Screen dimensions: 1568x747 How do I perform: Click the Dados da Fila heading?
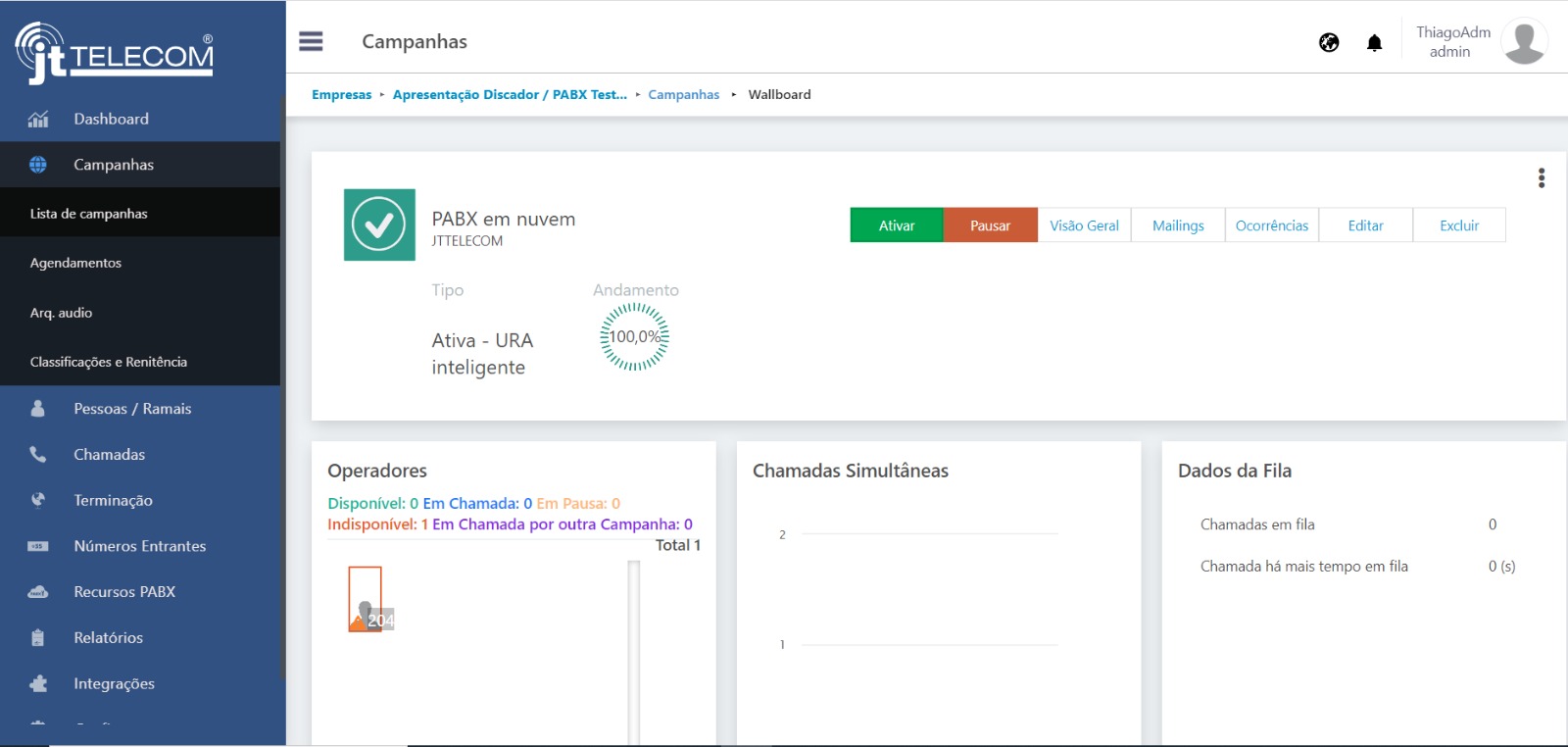tap(1235, 471)
